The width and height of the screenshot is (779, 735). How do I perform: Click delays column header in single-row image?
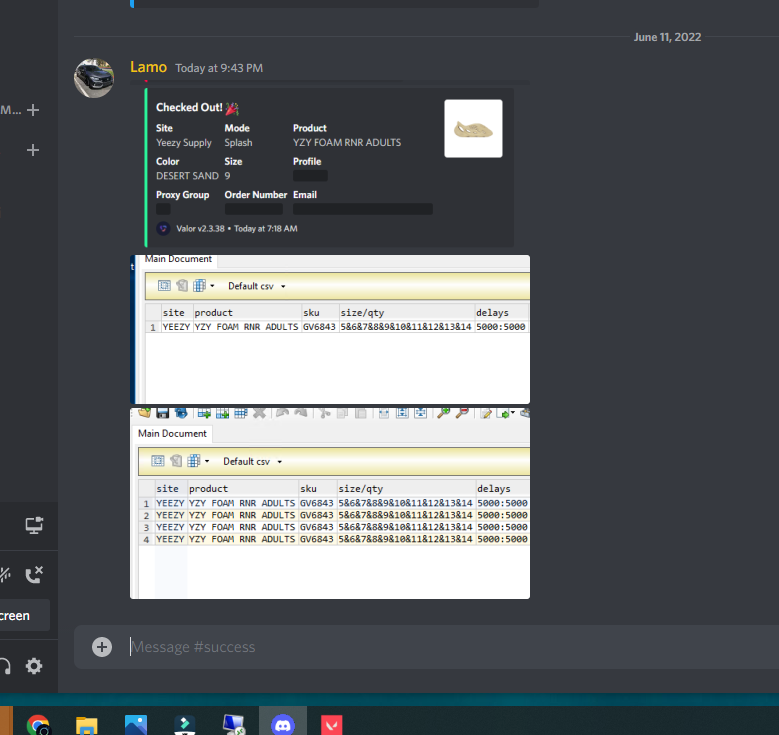point(501,313)
